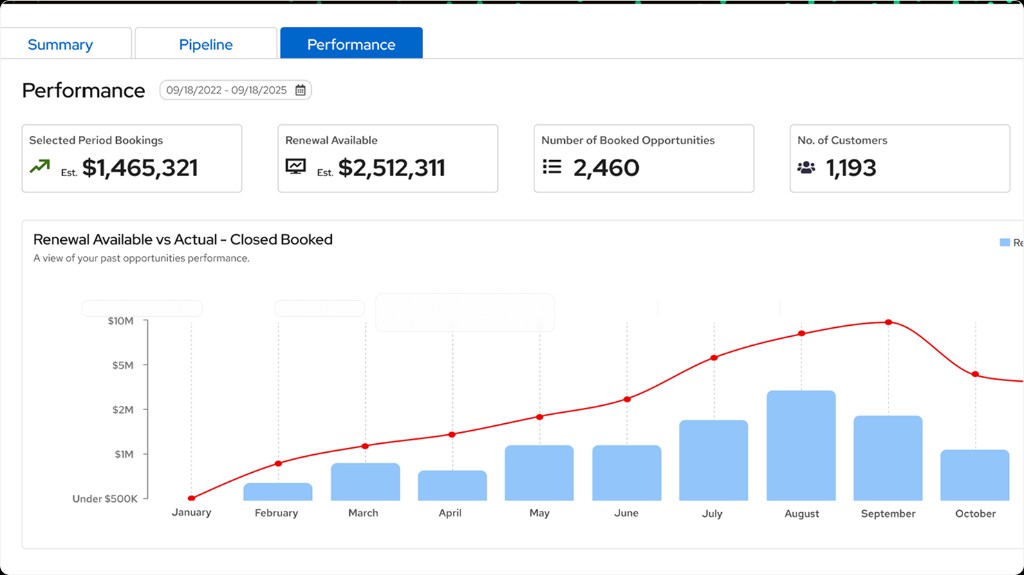This screenshot has width=1024, height=575.
Task: Click the February bar in chart
Action: click(x=278, y=492)
